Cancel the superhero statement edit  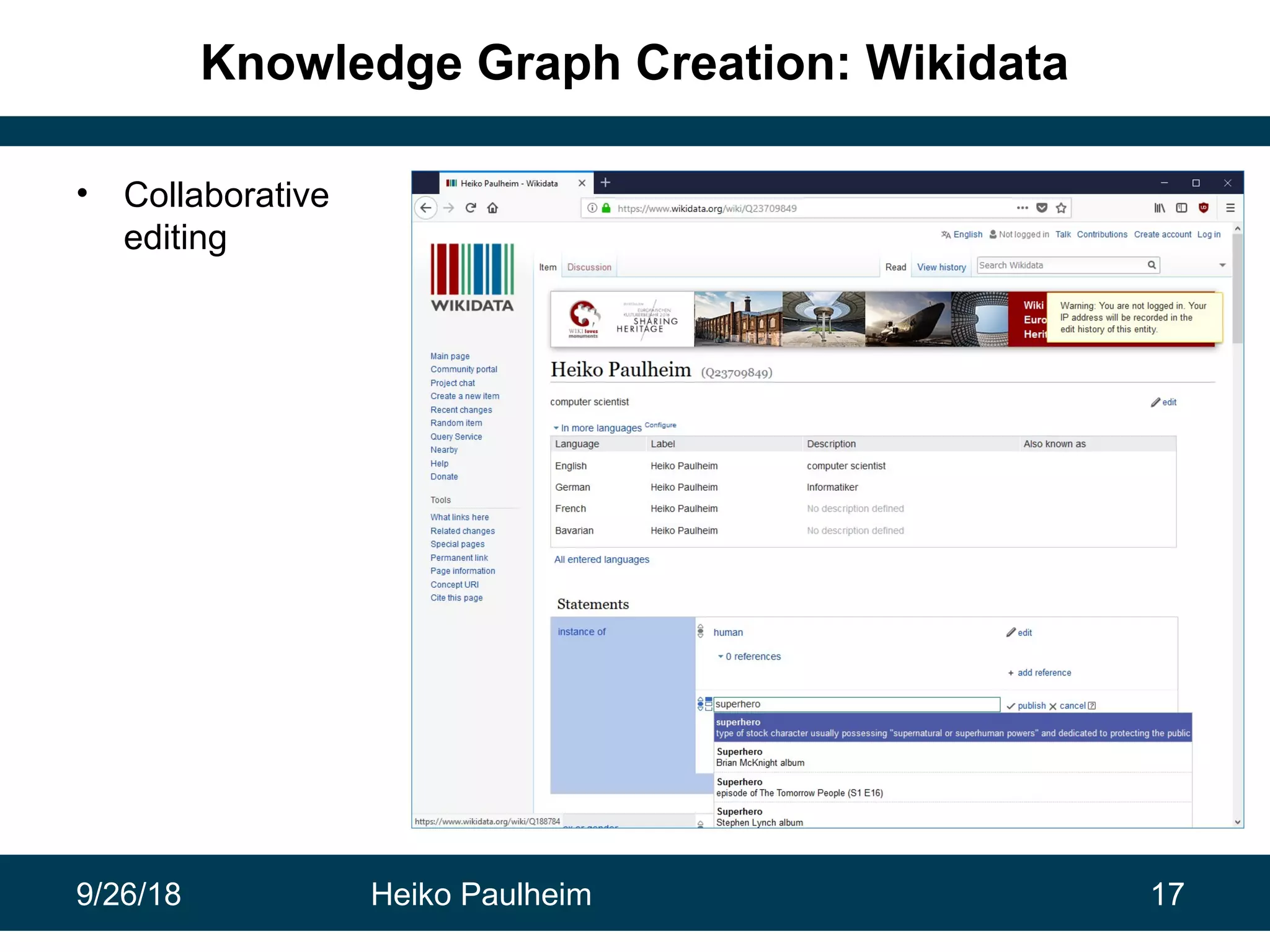1067,706
